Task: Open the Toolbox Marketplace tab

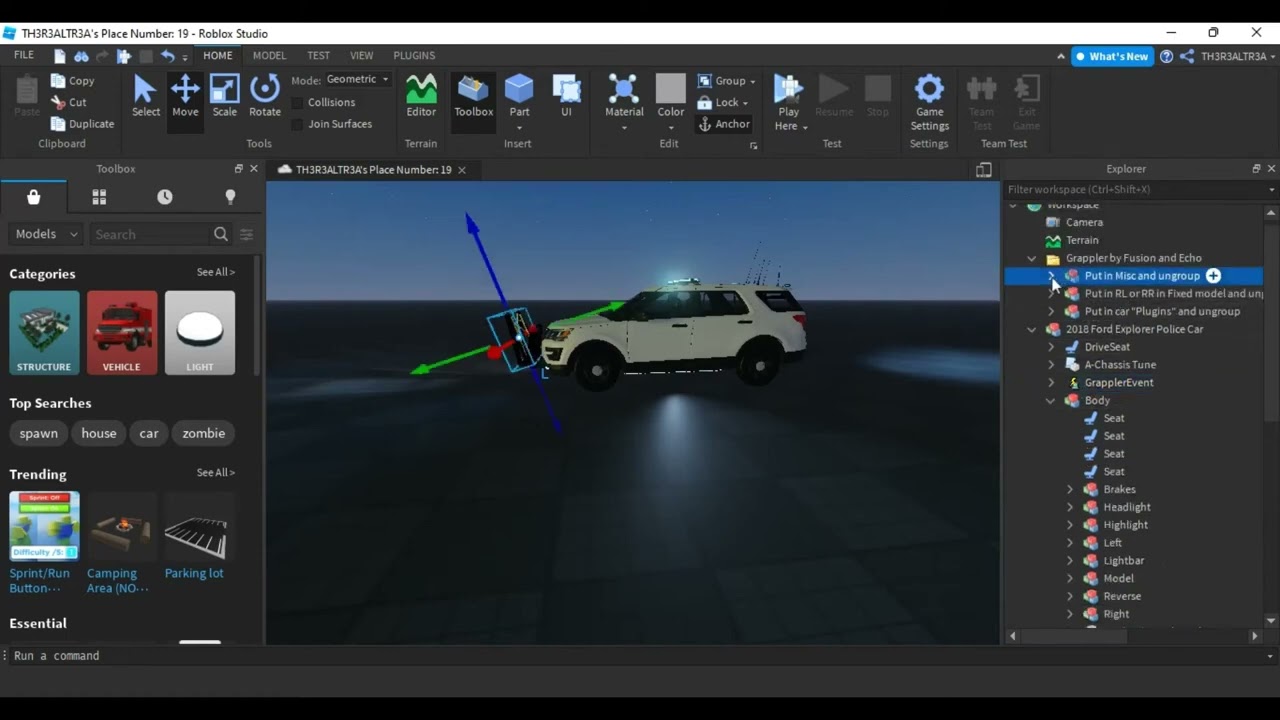Action: 33,197
